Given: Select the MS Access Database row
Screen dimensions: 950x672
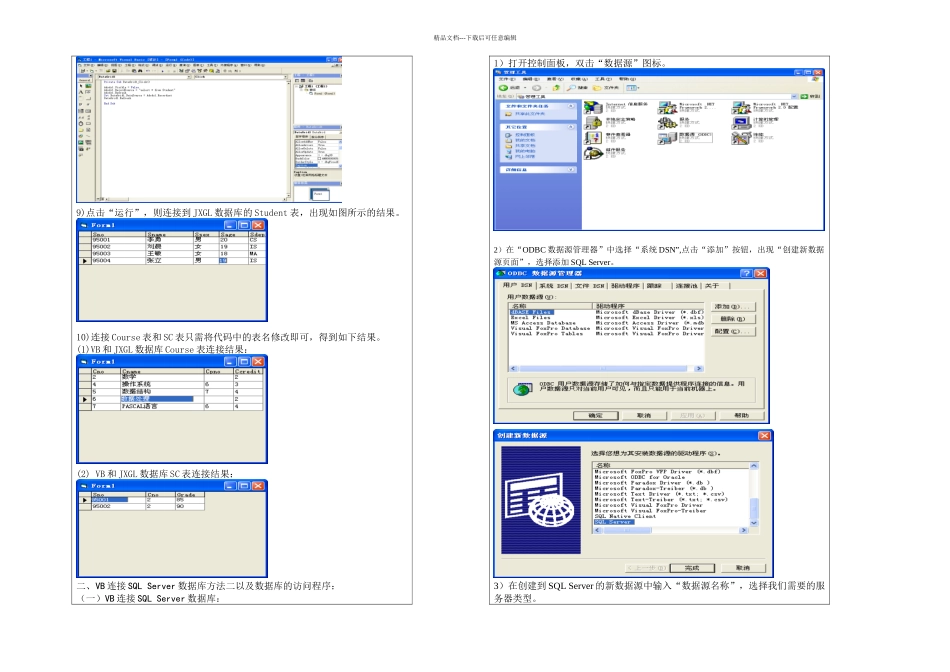Looking at the screenshot, I should point(607,323).
